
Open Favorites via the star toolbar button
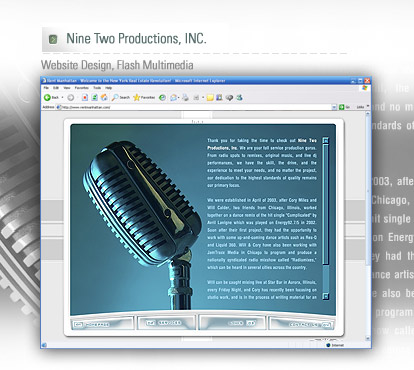pyautogui.click(x=144, y=97)
